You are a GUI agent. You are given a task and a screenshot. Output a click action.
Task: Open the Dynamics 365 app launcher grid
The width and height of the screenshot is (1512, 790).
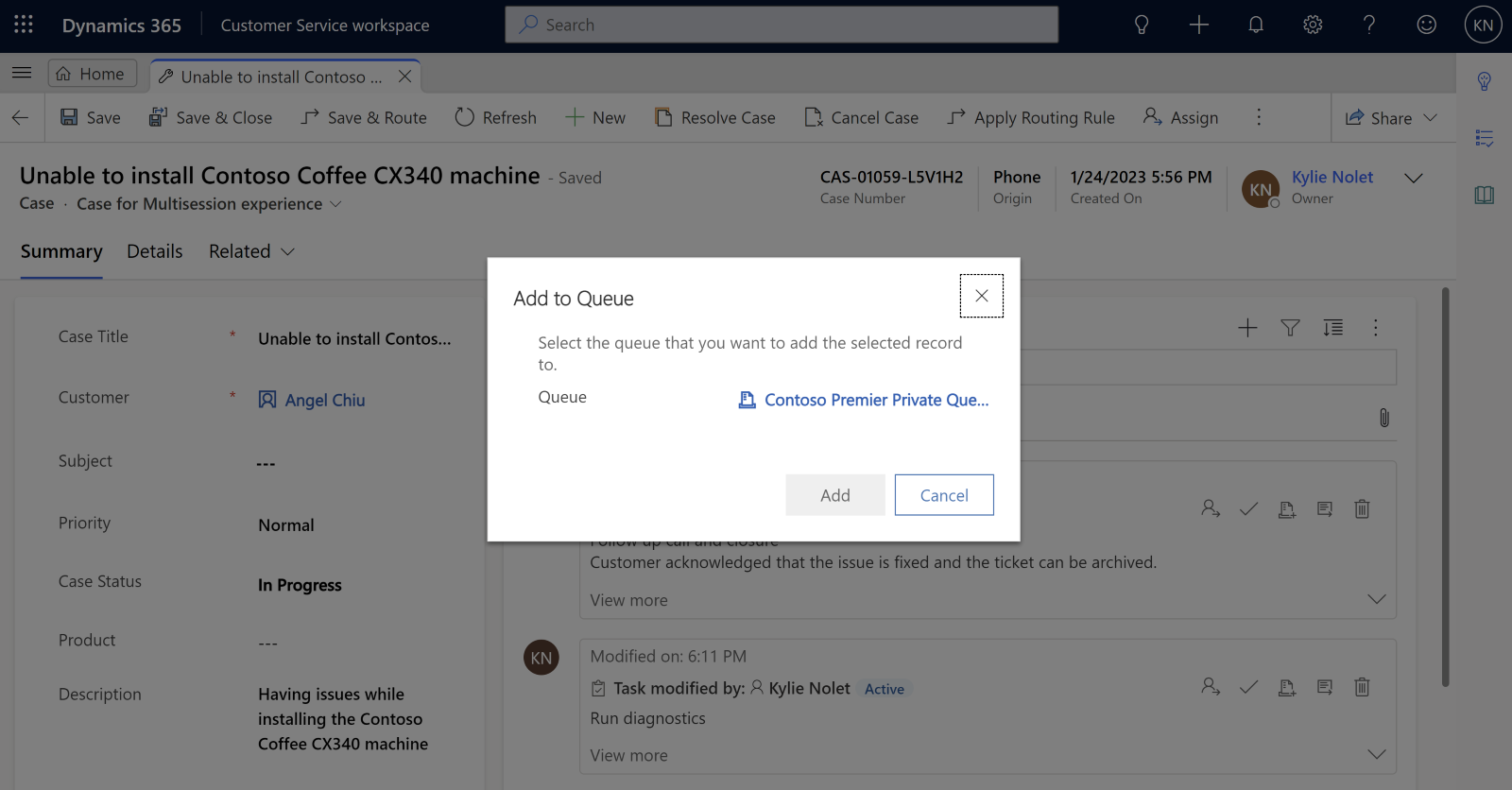(x=24, y=25)
